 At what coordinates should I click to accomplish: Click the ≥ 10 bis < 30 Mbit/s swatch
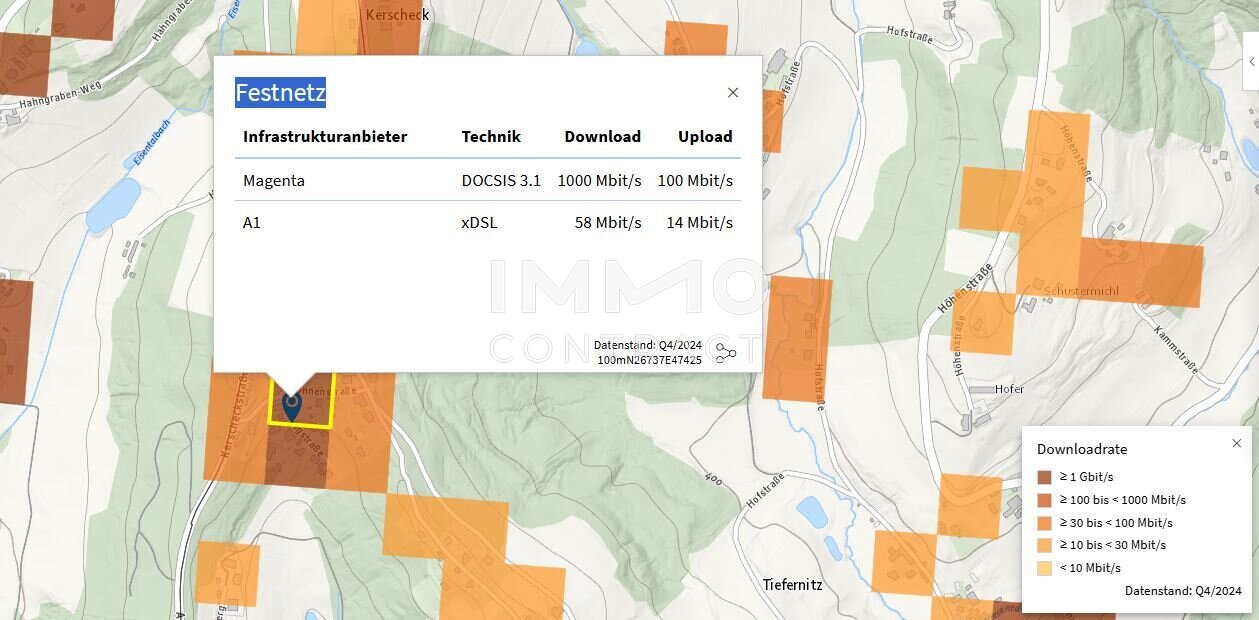coord(1045,545)
